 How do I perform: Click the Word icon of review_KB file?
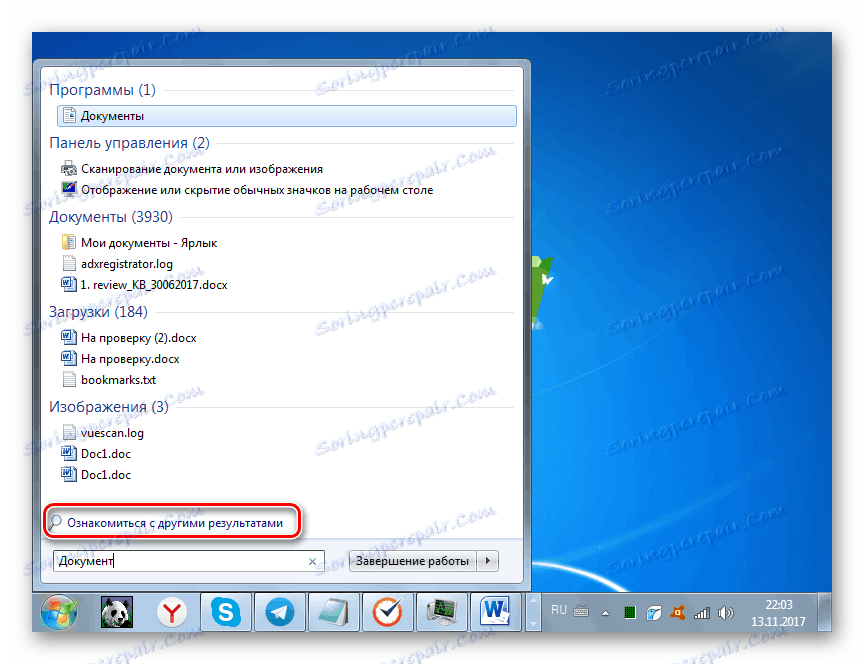pos(69,284)
